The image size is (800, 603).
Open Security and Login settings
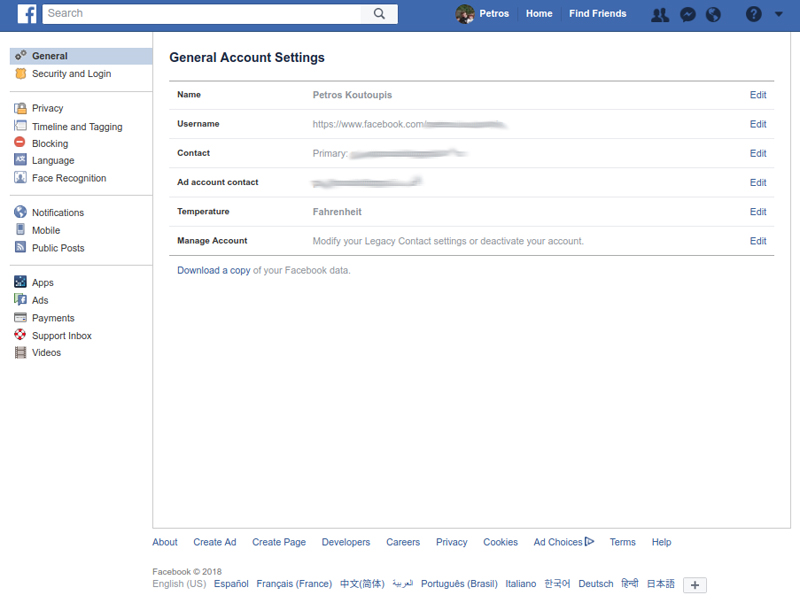point(72,73)
